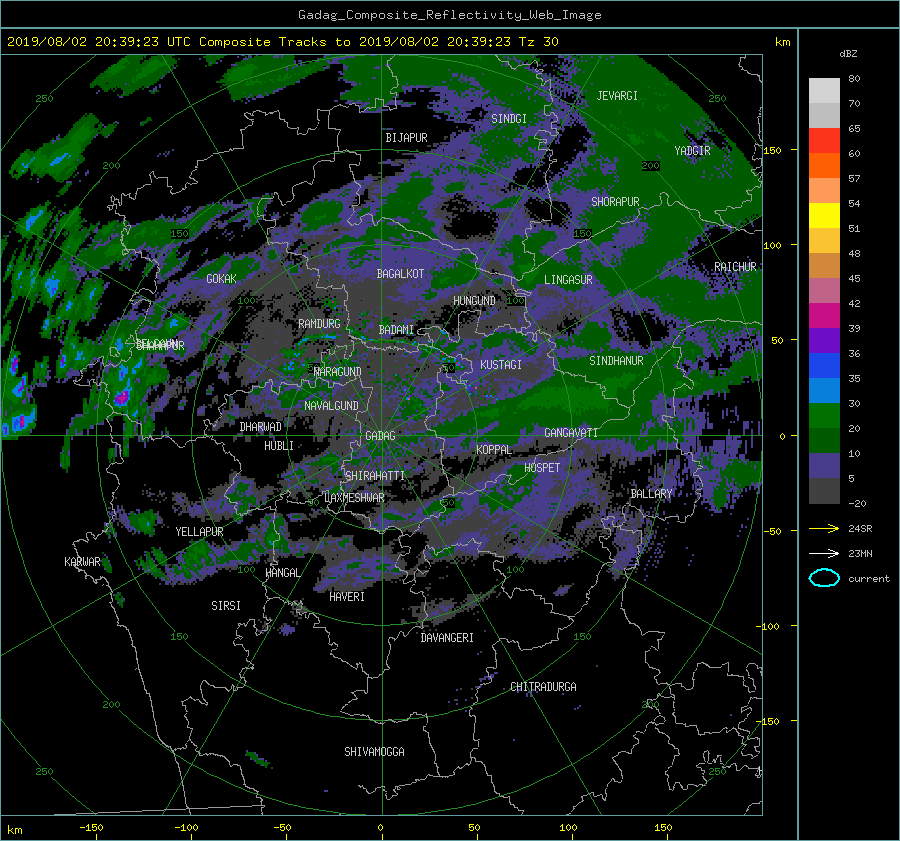Click the NARAGUND city label
900x841 pixels.
338,371
